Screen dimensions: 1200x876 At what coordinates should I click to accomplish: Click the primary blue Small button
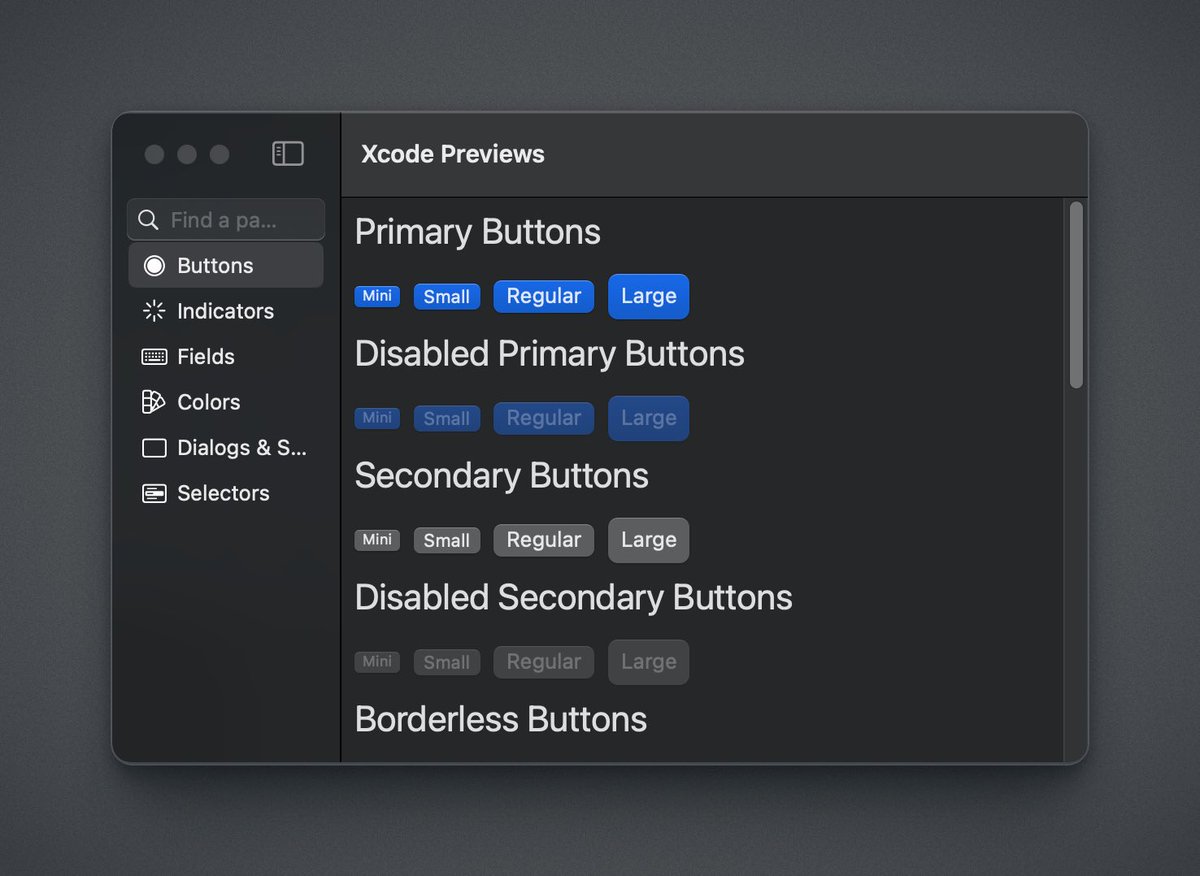[x=447, y=296]
